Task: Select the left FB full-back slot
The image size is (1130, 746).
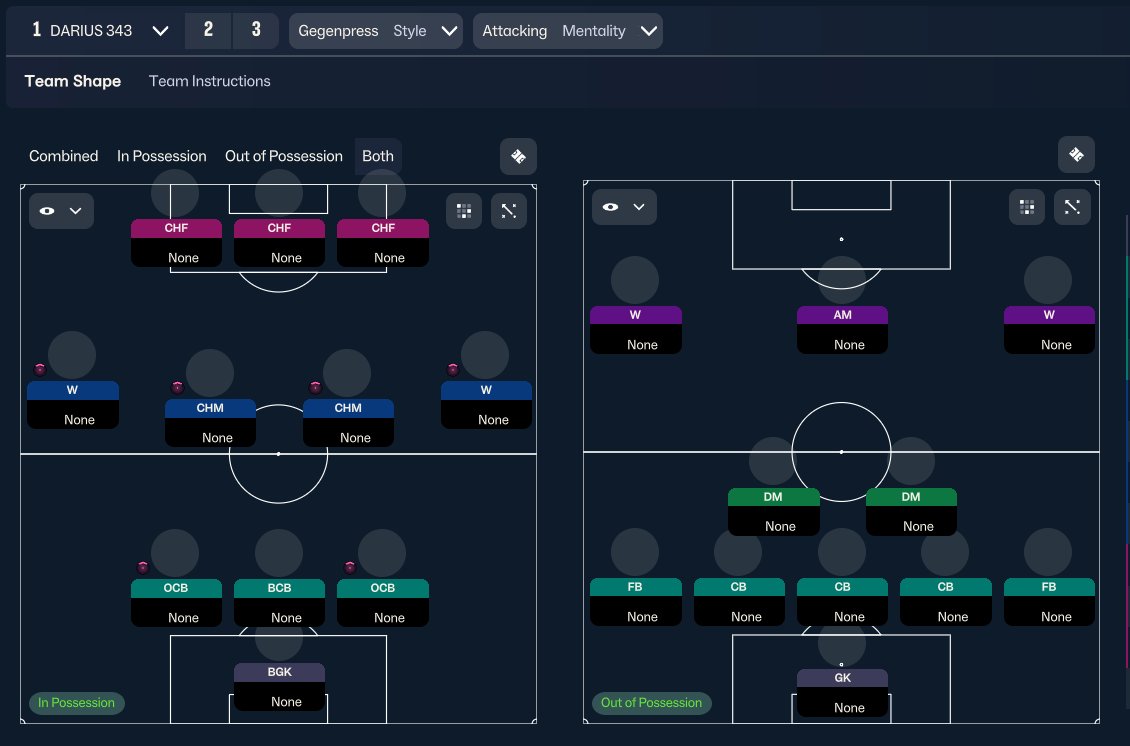Action: point(636,602)
